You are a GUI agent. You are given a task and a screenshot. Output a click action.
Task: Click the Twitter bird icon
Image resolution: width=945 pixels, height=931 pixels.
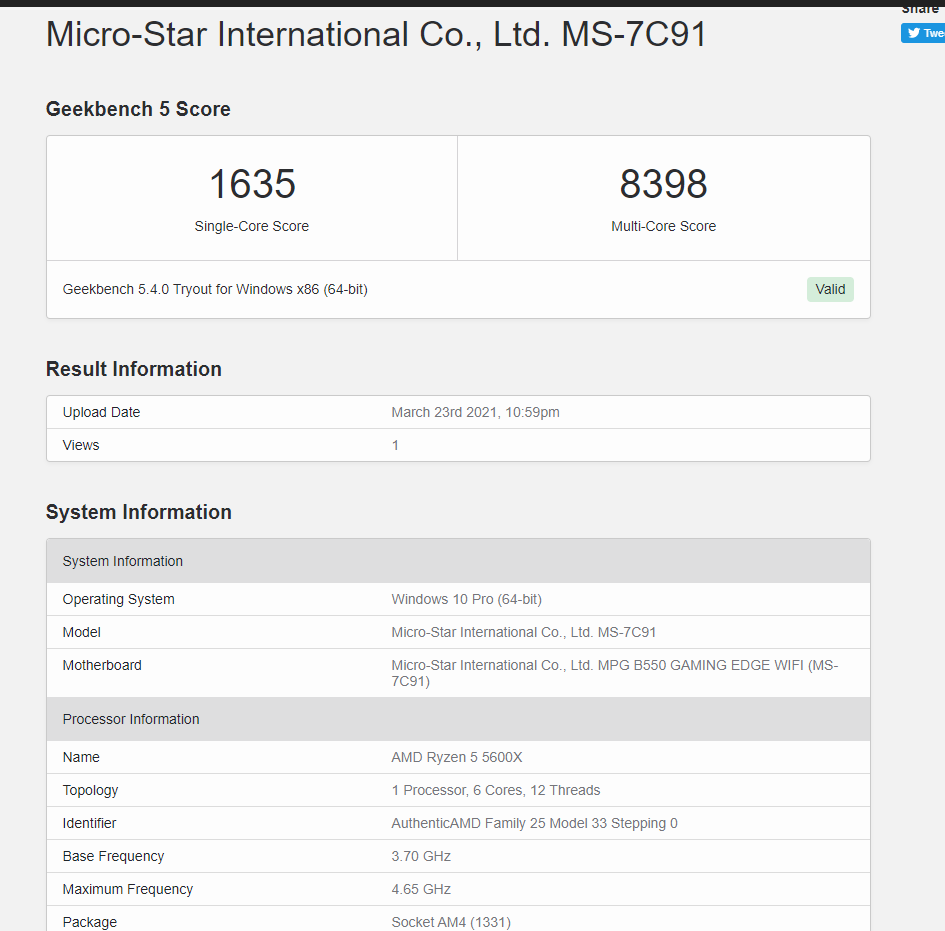tap(912, 33)
